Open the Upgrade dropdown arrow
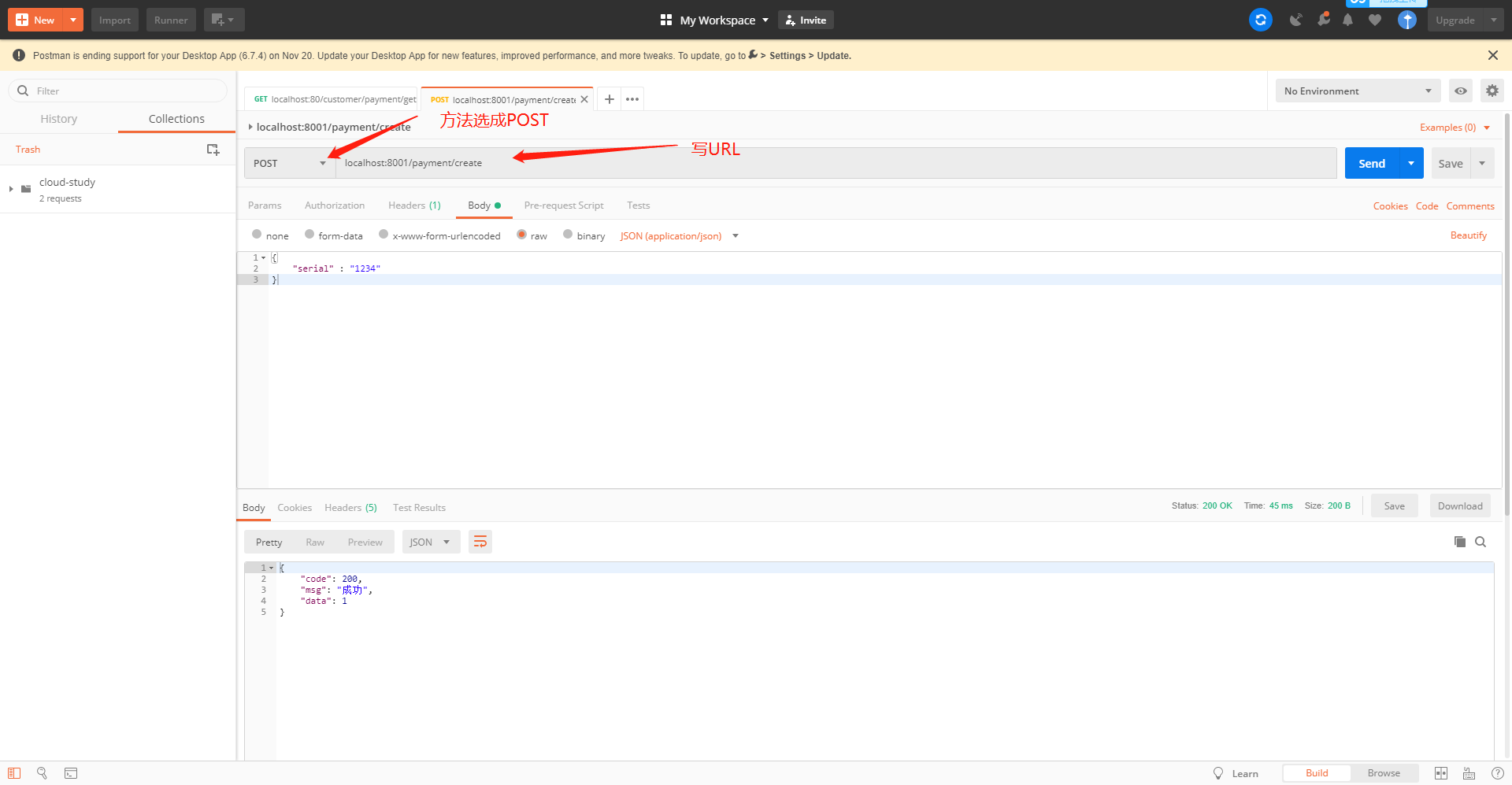The width and height of the screenshot is (1512, 785). pos(1493,20)
